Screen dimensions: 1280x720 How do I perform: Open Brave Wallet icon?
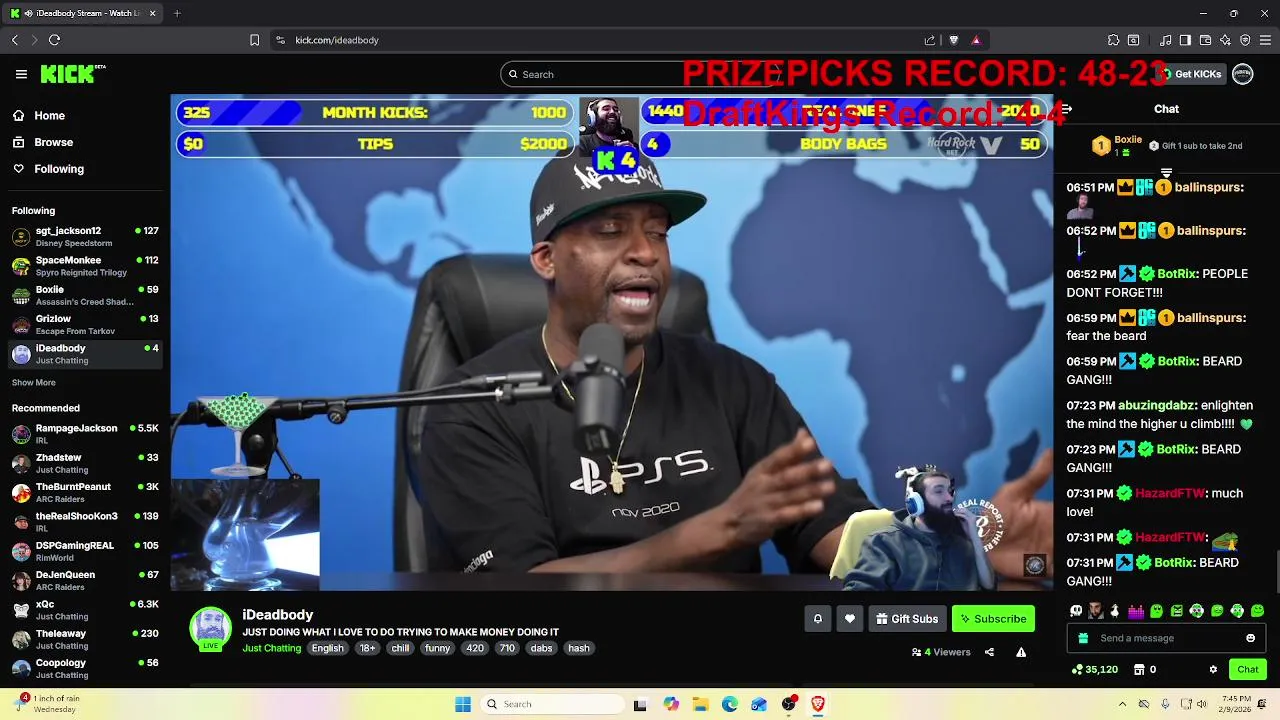click(x=1205, y=40)
